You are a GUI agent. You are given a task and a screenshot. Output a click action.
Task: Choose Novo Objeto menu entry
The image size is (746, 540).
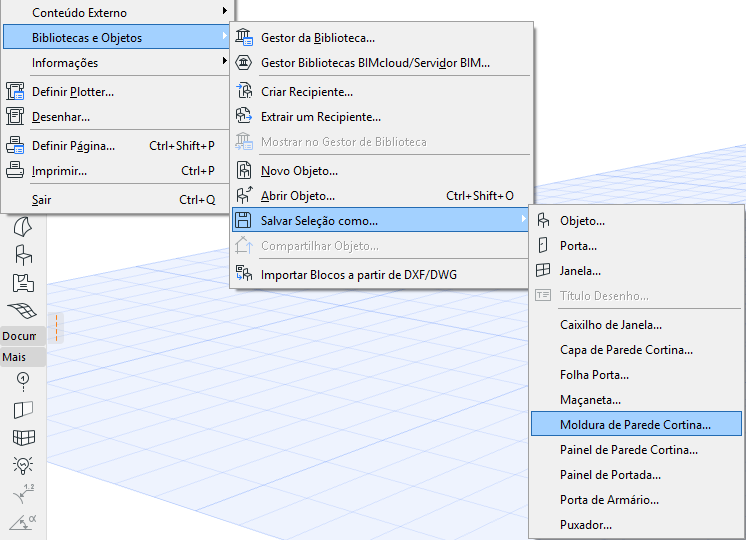pyautogui.click(x=381, y=171)
